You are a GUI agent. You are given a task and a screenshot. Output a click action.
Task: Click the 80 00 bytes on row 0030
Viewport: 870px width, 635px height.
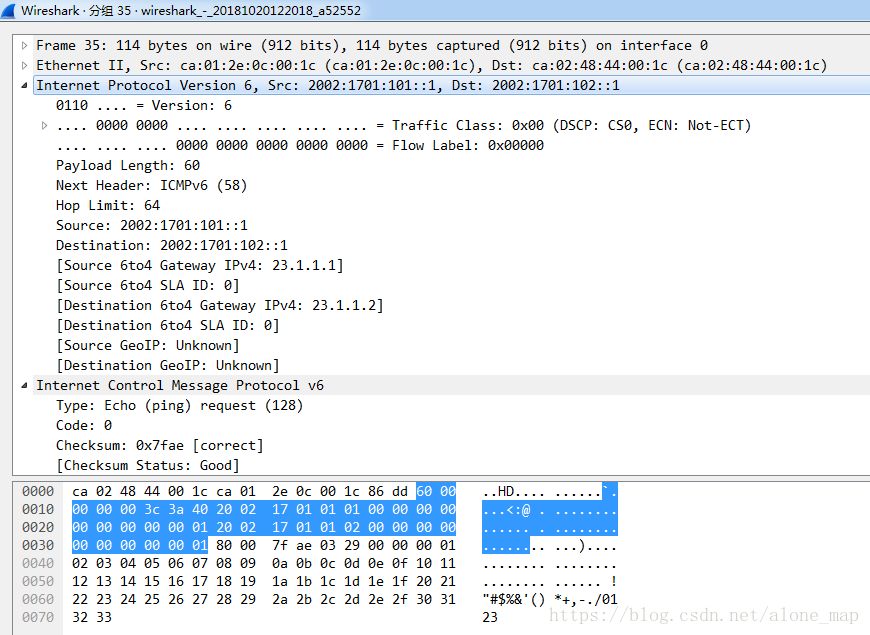point(236,545)
